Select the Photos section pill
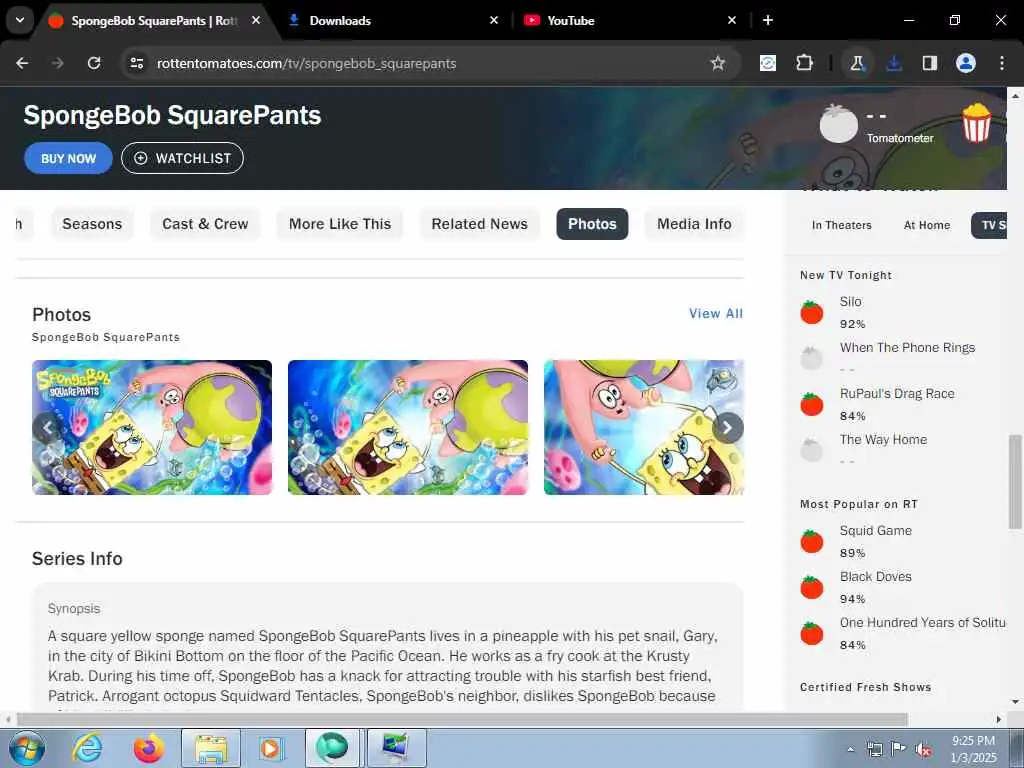This screenshot has width=1024, height=768. (x=592, y=224)
